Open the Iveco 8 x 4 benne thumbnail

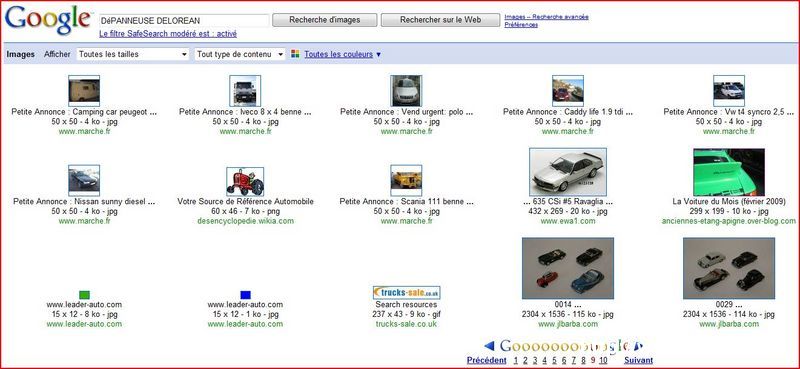pyautogui.click(x=245, y=91)
